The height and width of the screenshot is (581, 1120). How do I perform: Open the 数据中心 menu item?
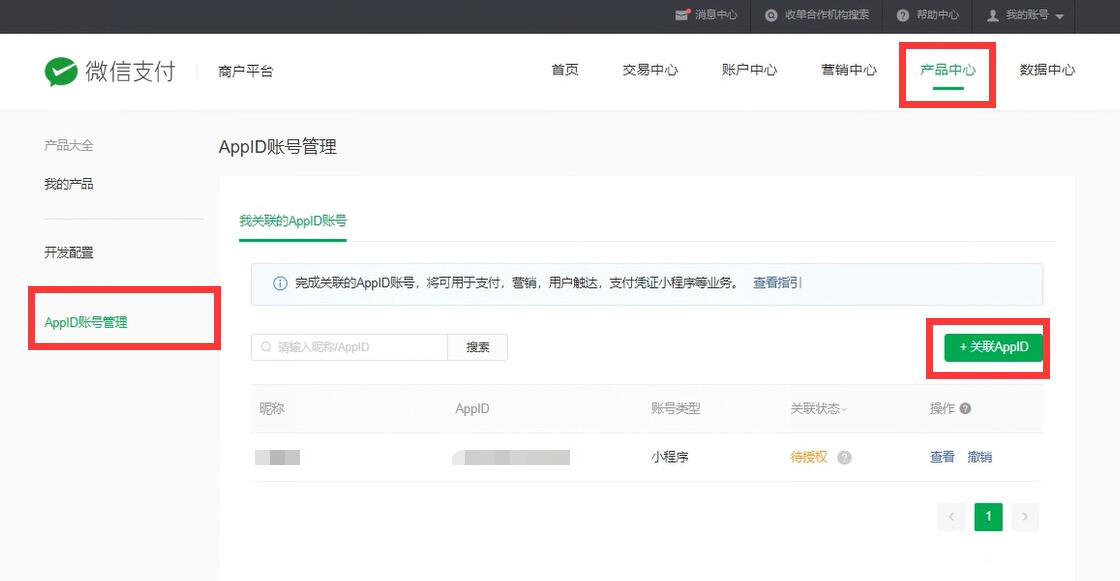point(1047,70)
